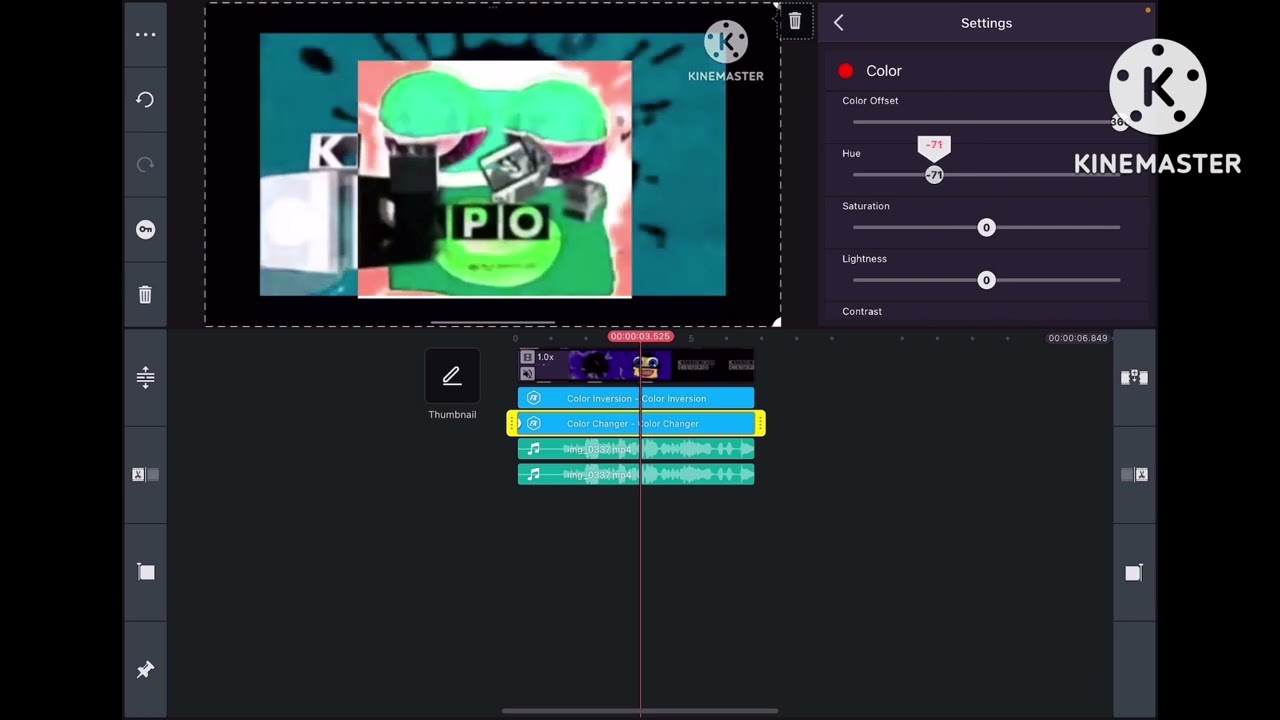The width and height of the screenshot is (1280, 720).
Task: Open the Thumbnail pencil edit button
Action: pos(452,376)
